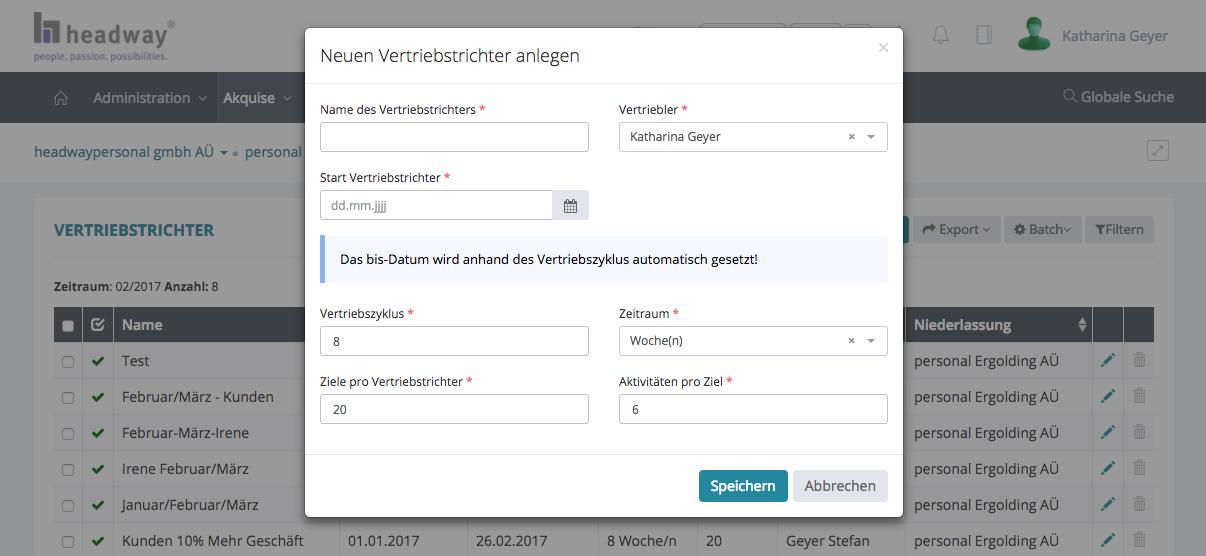The width and height of the screenshot is (1206, 556).
Task: Open the calendar date picker icon
Action: (570, 206)
